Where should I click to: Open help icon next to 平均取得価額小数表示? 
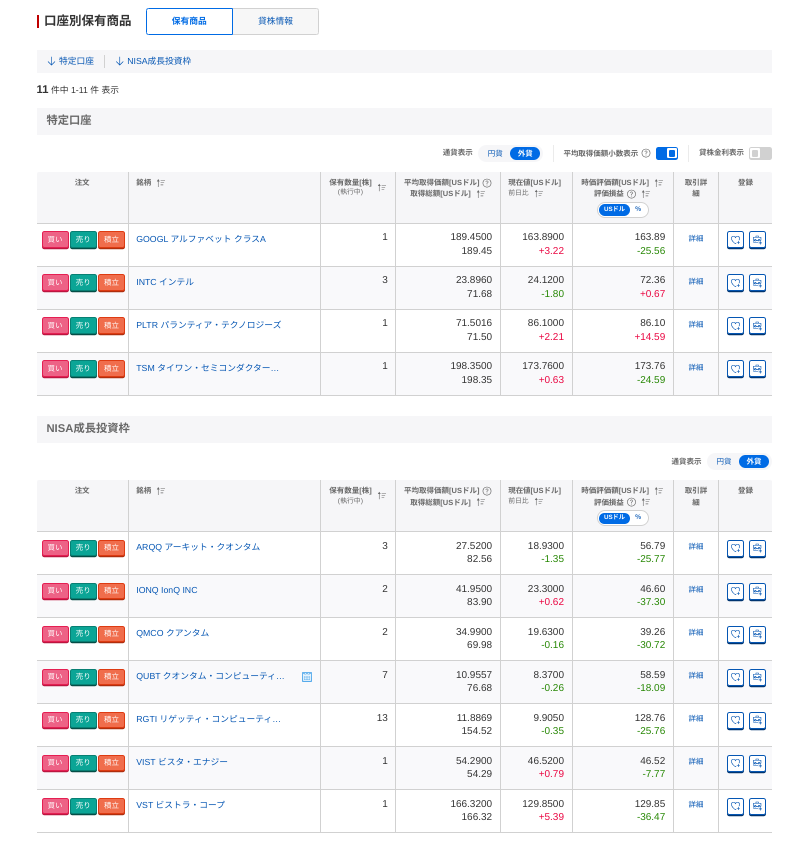646,153
